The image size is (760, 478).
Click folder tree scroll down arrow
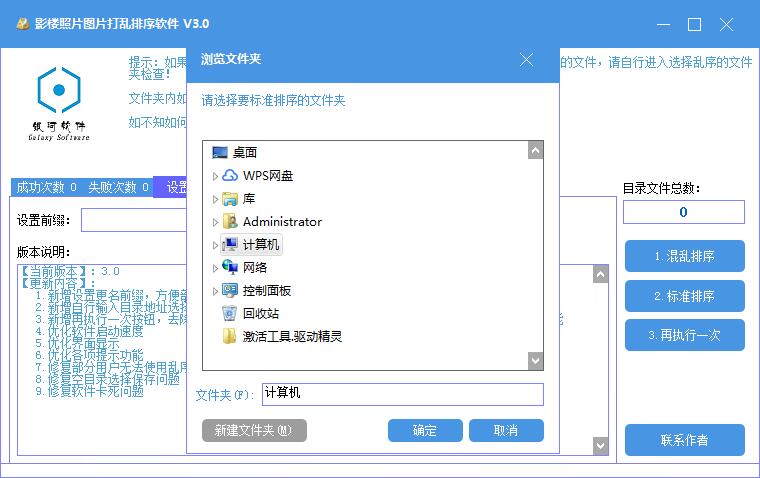[x=535, y=360]
